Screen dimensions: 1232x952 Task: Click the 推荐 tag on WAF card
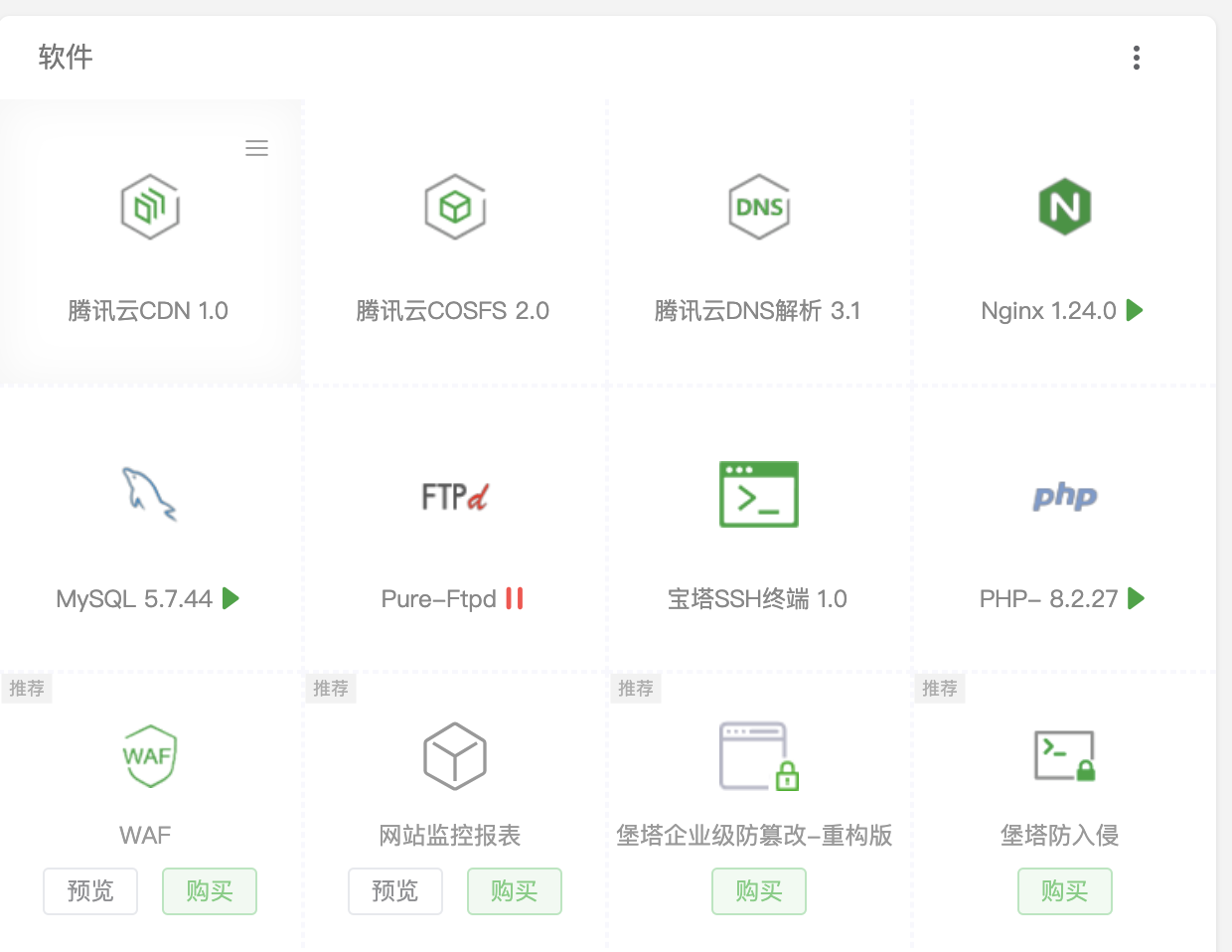27,688
